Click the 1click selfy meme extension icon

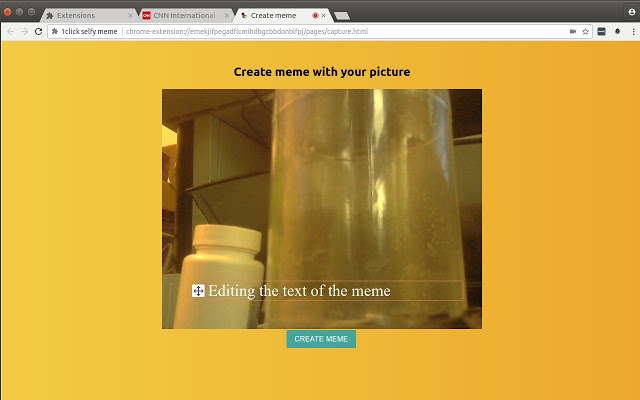pos(54,32)
